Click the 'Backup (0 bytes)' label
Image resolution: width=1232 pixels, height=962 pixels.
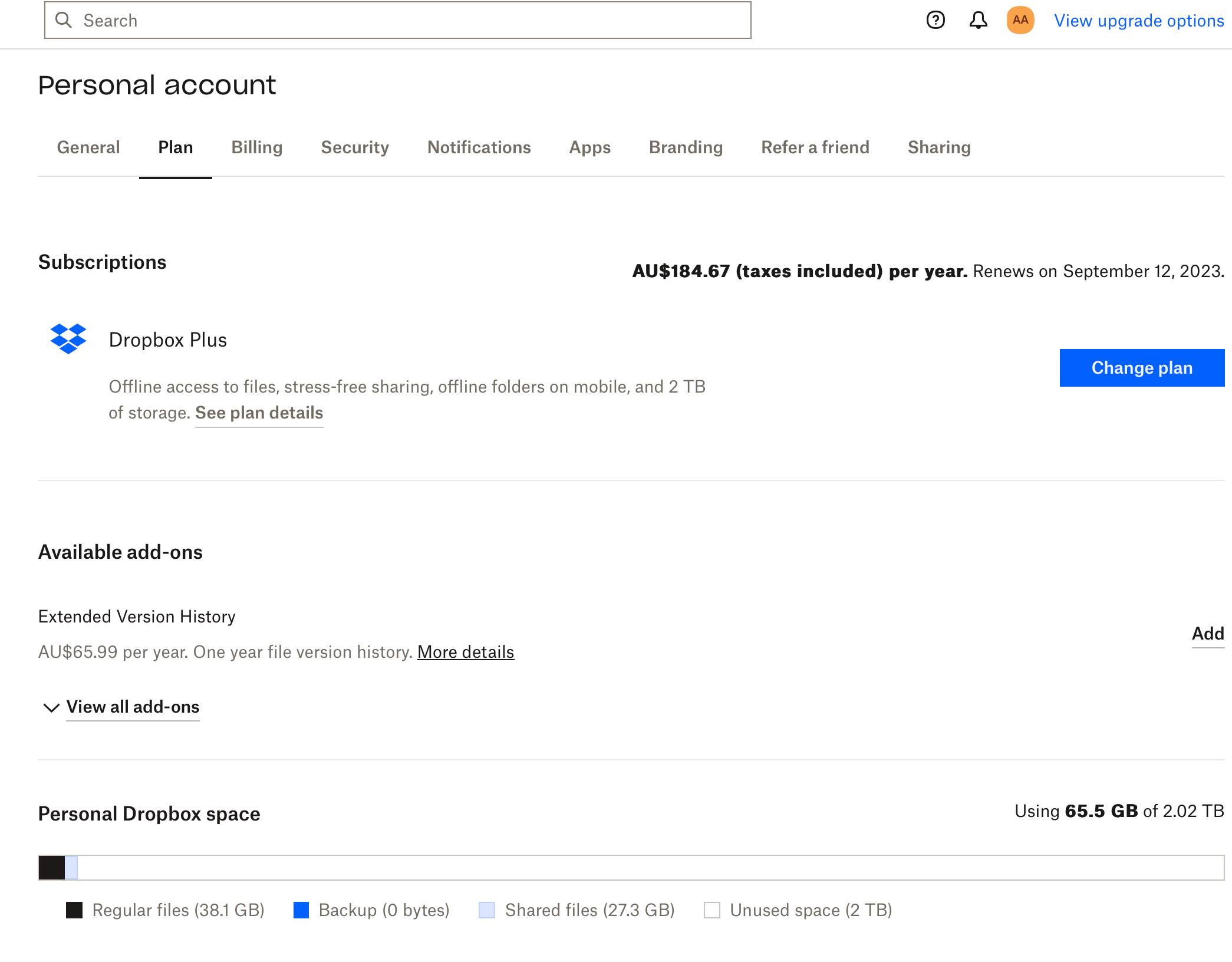click(x=384, y=910)
